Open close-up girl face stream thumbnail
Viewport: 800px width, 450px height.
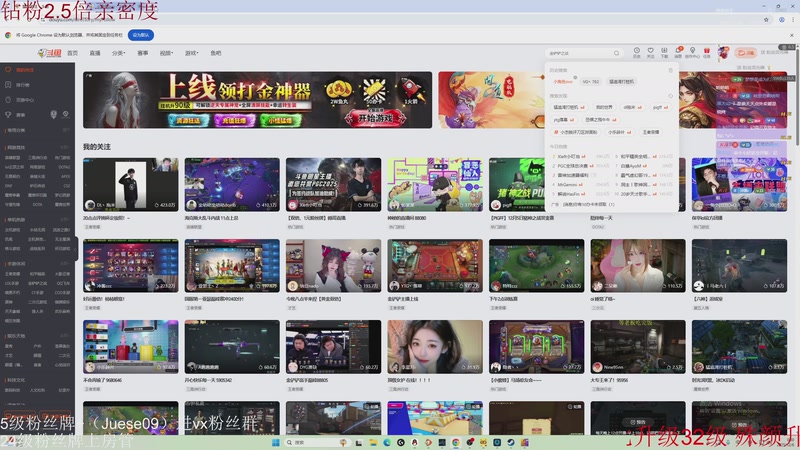435,347
